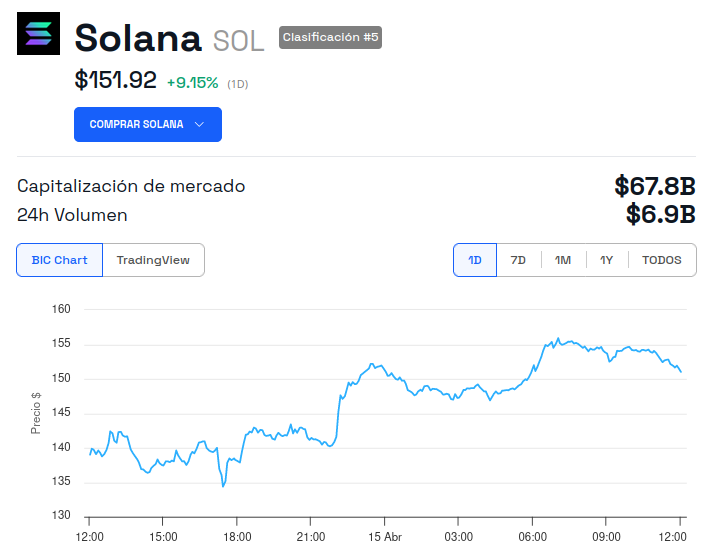Open the Comprar Solana dropdown chevron

point(199,125)
